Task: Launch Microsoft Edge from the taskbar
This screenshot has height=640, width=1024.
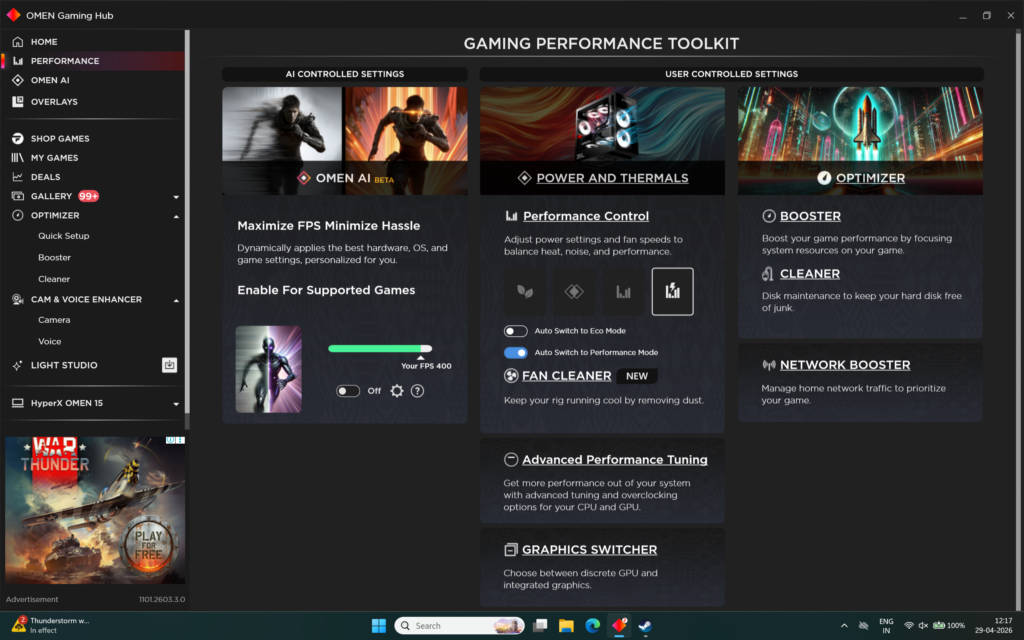Action: click(592, 626)
